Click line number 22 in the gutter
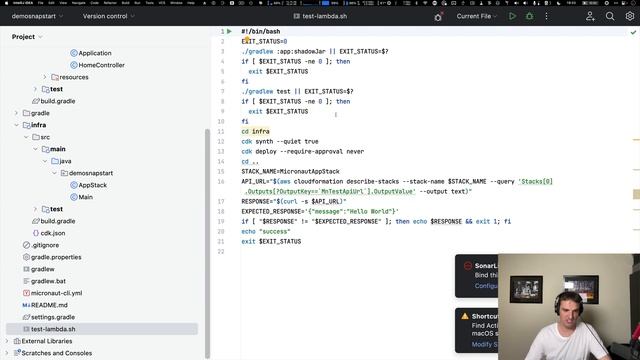Image resolution: width=640 pixels, height=360 pixels. click(x=221, y=251)
